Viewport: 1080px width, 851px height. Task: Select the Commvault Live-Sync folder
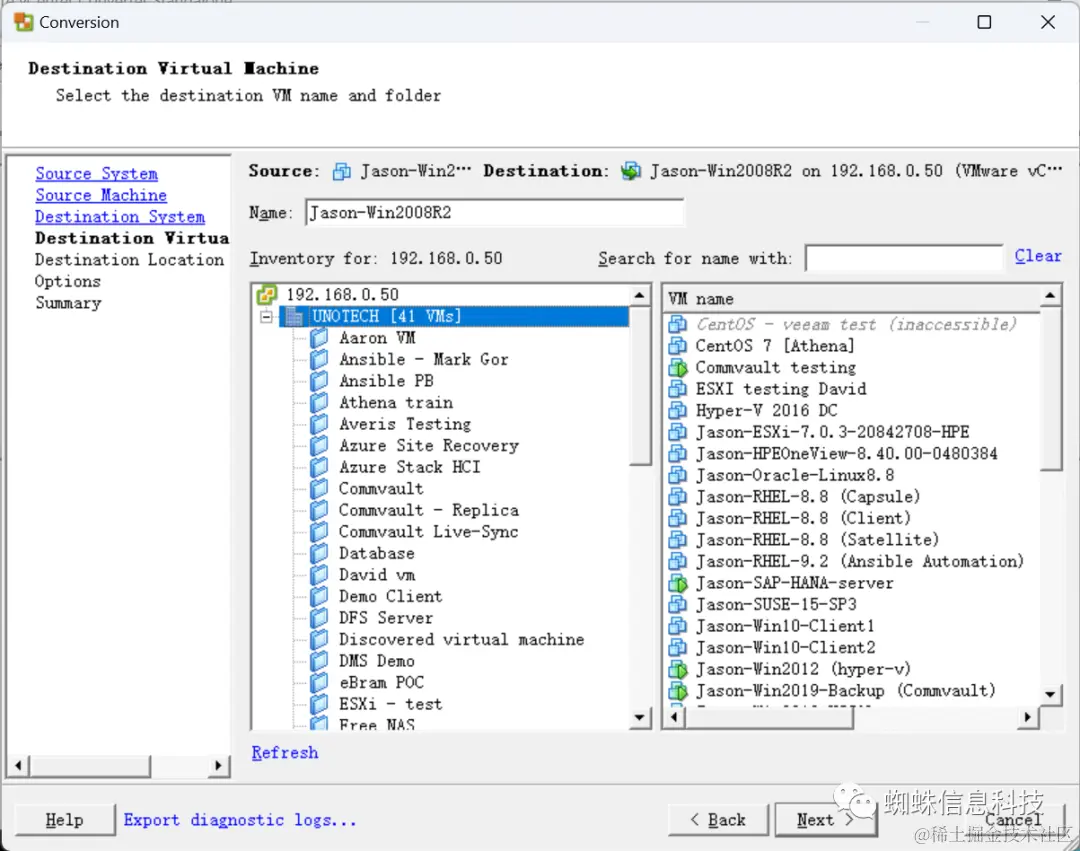428,532
